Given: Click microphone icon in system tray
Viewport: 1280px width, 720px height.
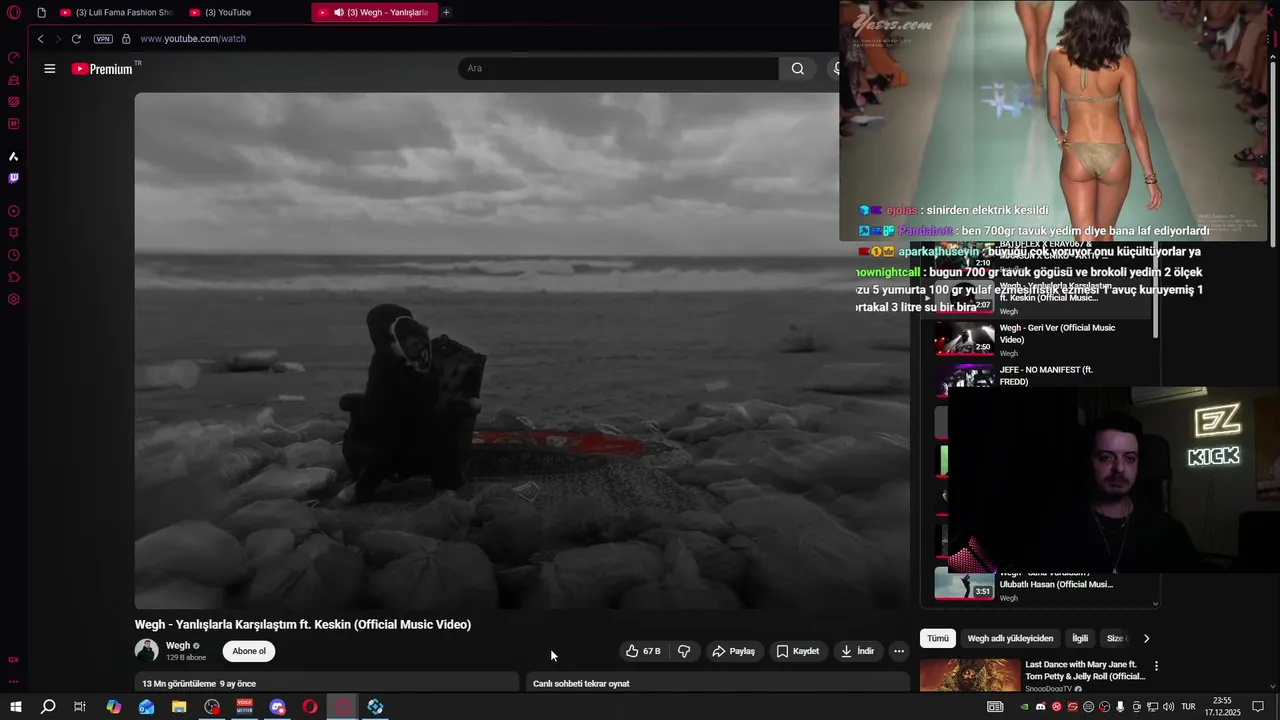Looking at the screenshot, I should pos(1120,707).
